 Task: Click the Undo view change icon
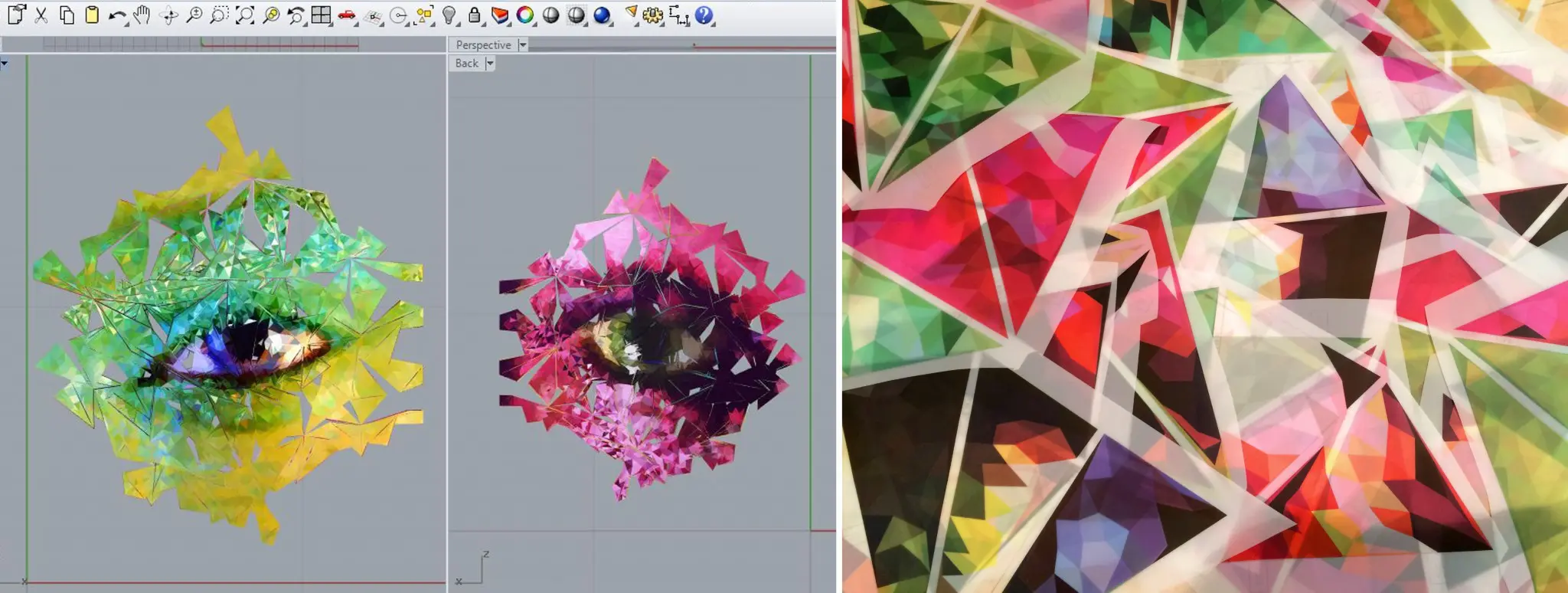pos(296,15)
